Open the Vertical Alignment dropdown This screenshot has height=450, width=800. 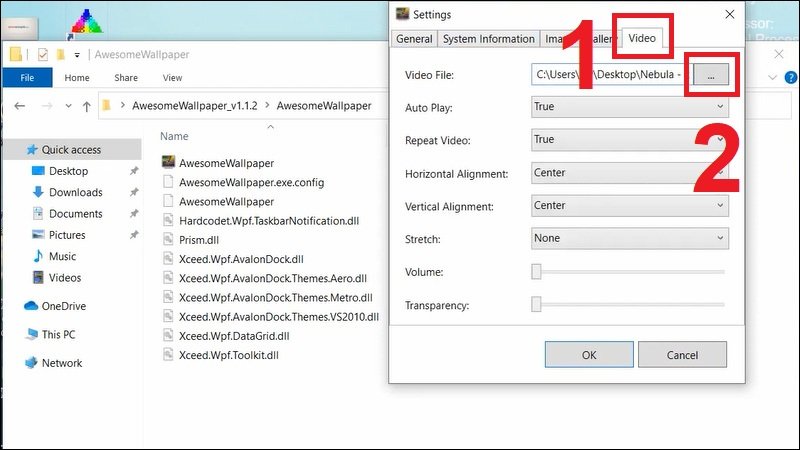[x=629, y=206]
